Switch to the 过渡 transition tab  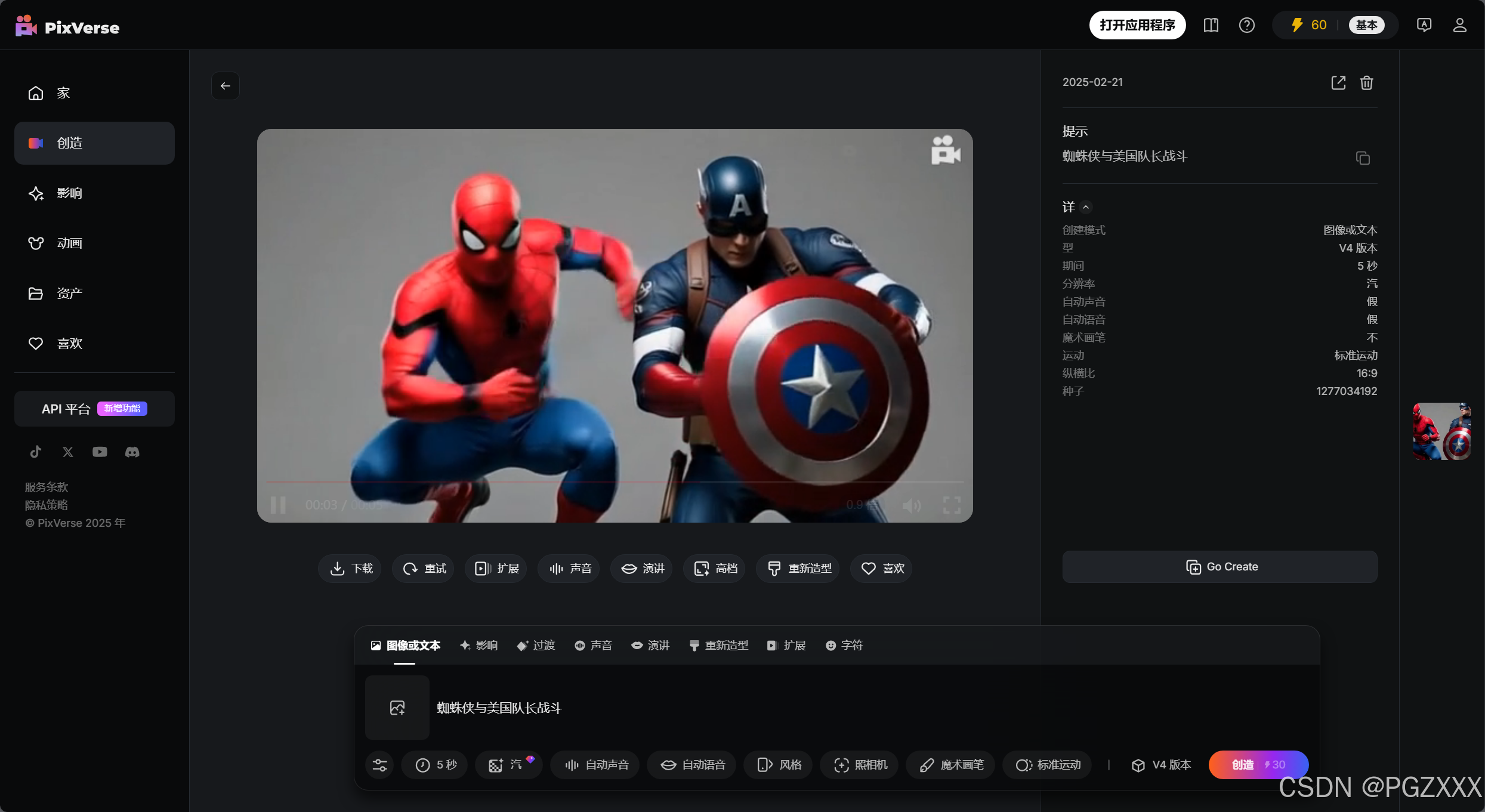[x=536, y=646]
